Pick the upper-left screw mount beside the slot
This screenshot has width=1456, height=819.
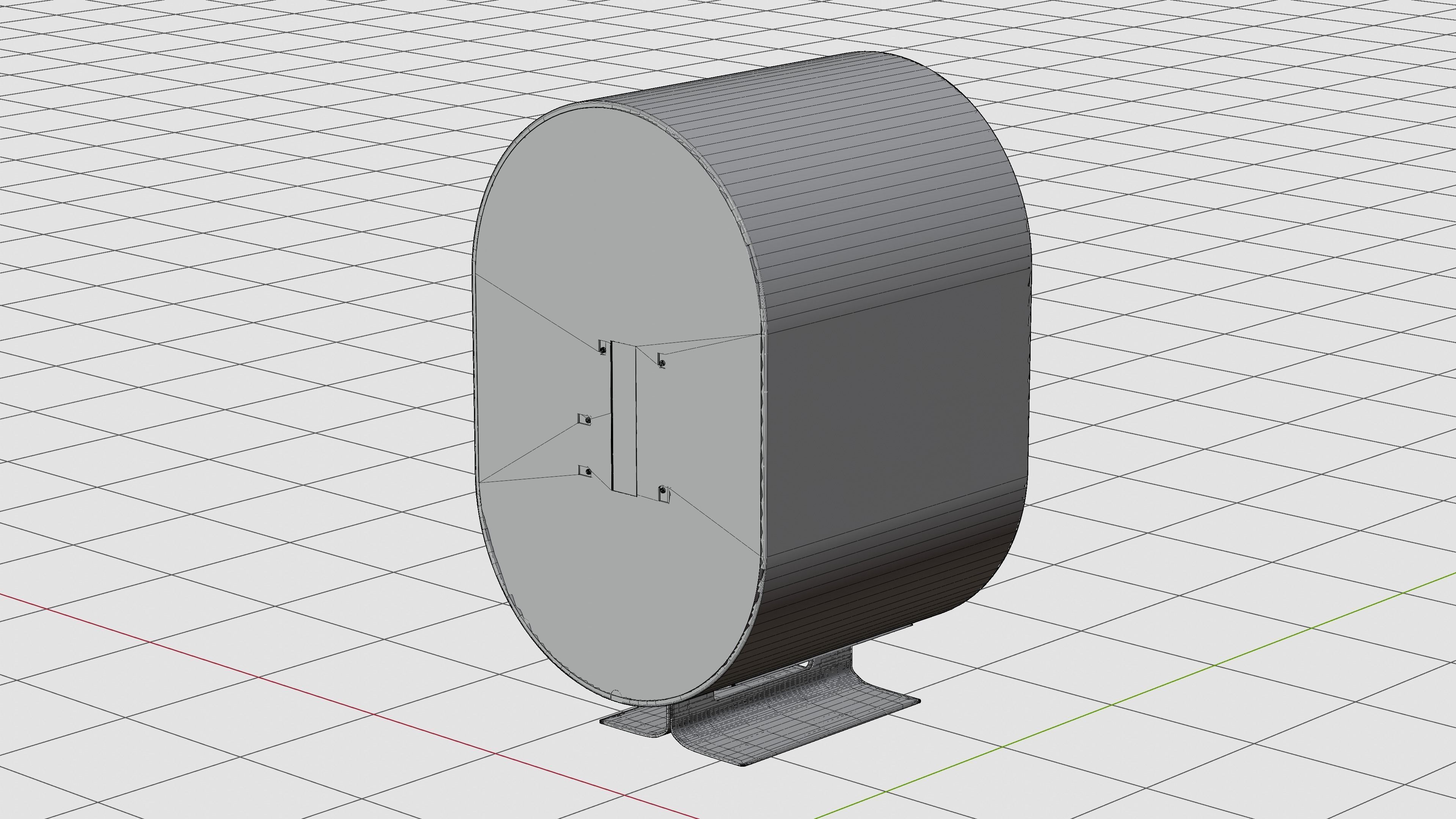(x=602, y=348)
